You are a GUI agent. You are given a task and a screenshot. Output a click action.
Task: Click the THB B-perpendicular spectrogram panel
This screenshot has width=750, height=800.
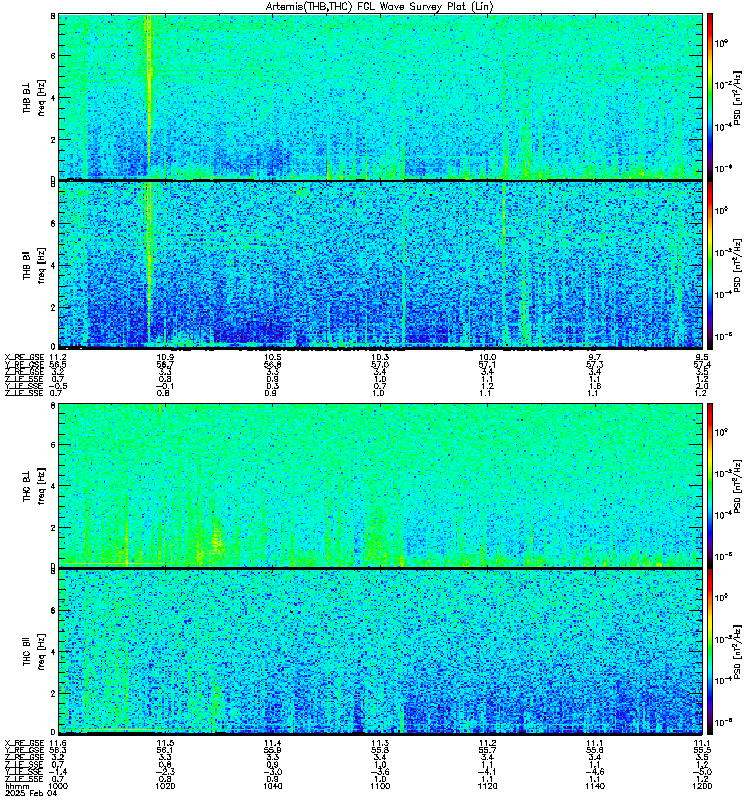pos(381,97)
